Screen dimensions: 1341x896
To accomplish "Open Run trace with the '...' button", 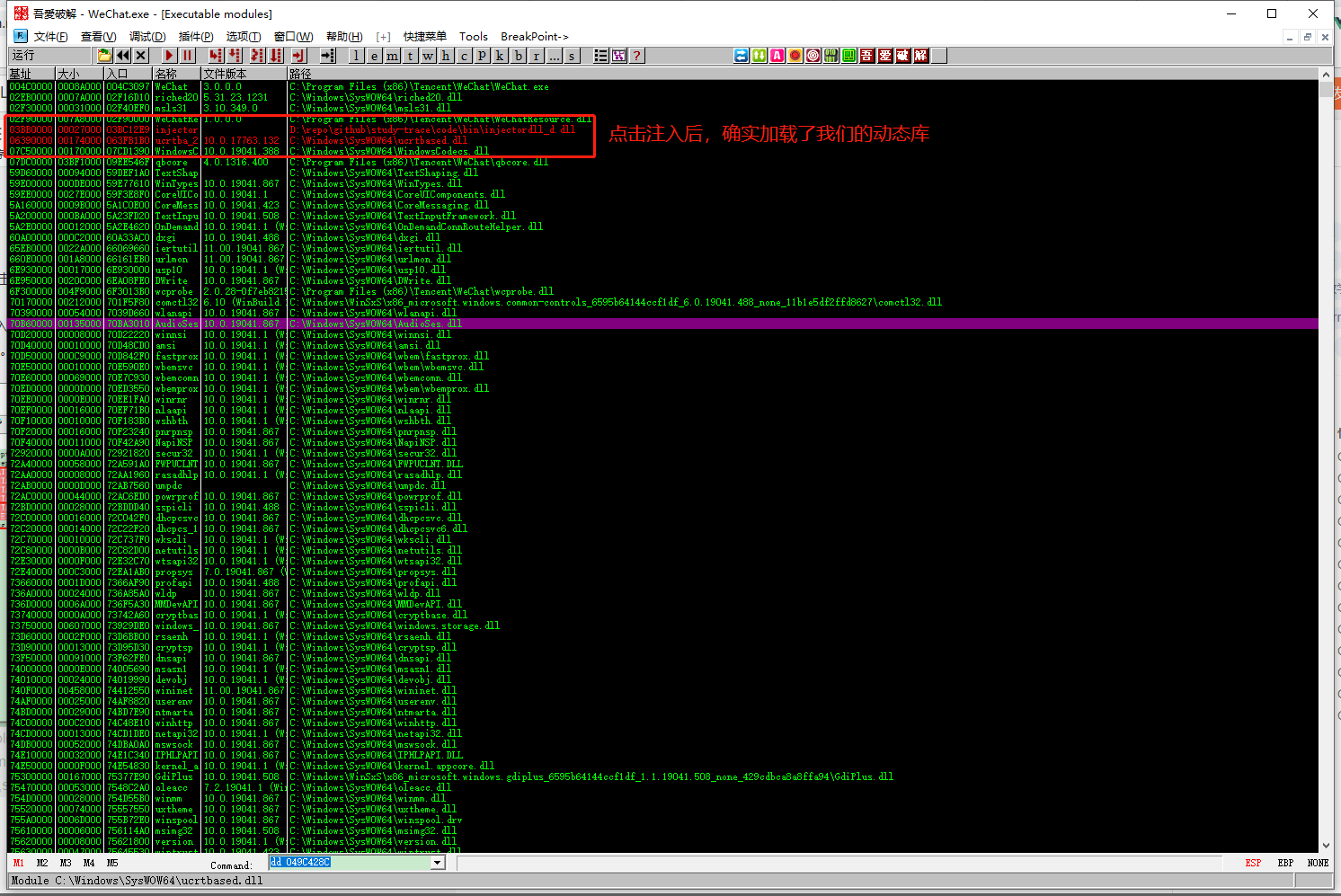I will (555, 56).
